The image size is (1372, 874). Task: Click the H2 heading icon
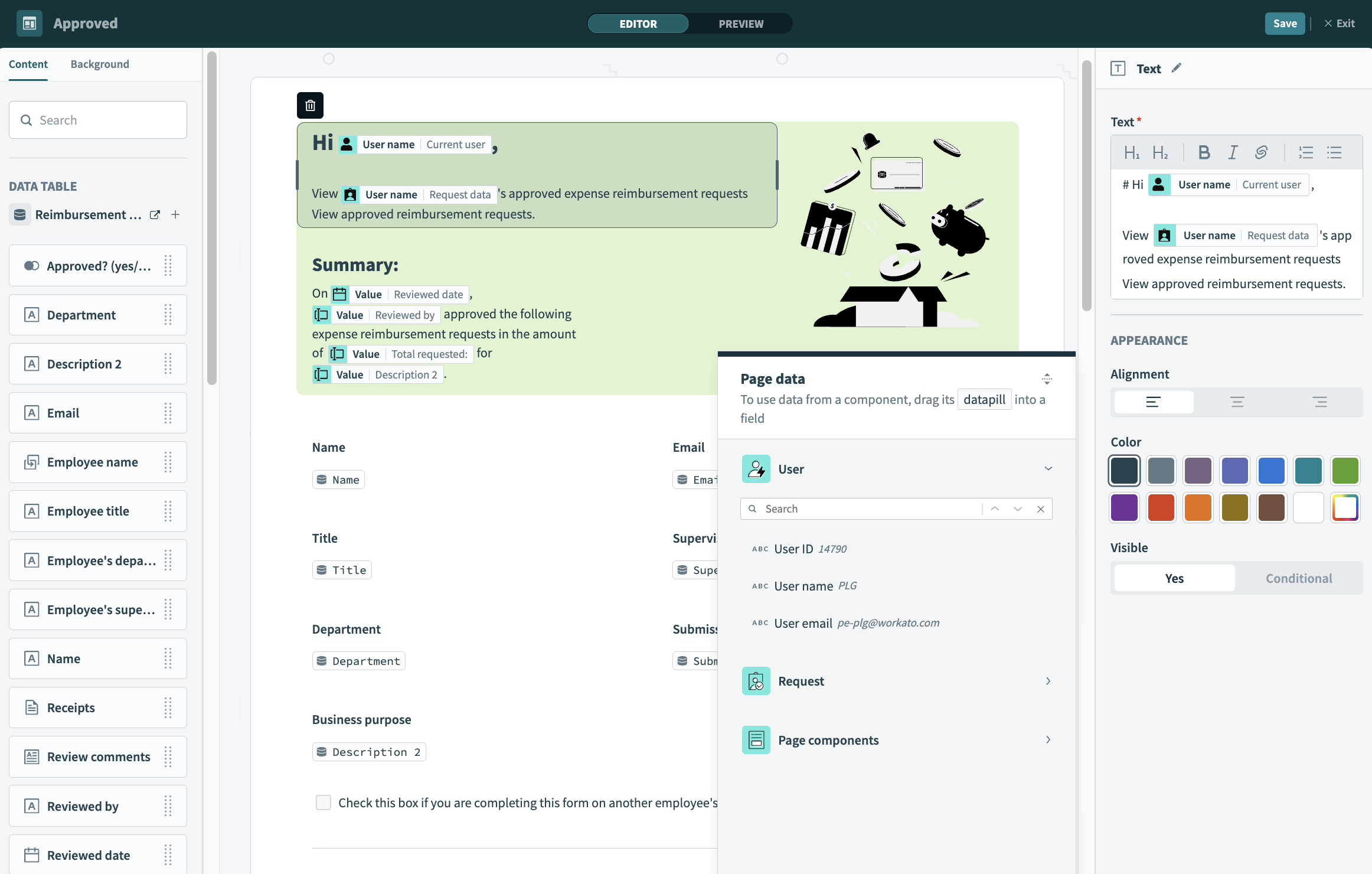point(1160,152)
